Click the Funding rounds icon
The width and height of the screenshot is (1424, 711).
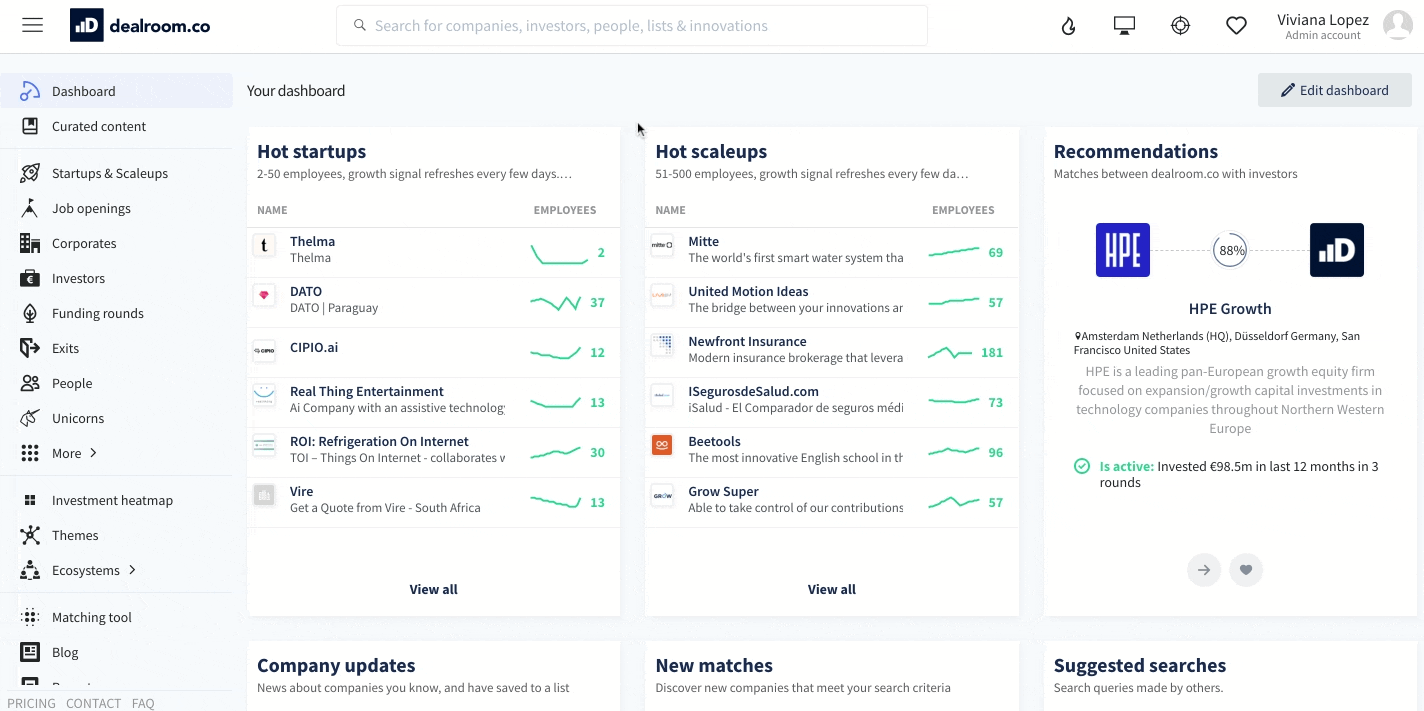pyautogui.click(x=30, y=313)
